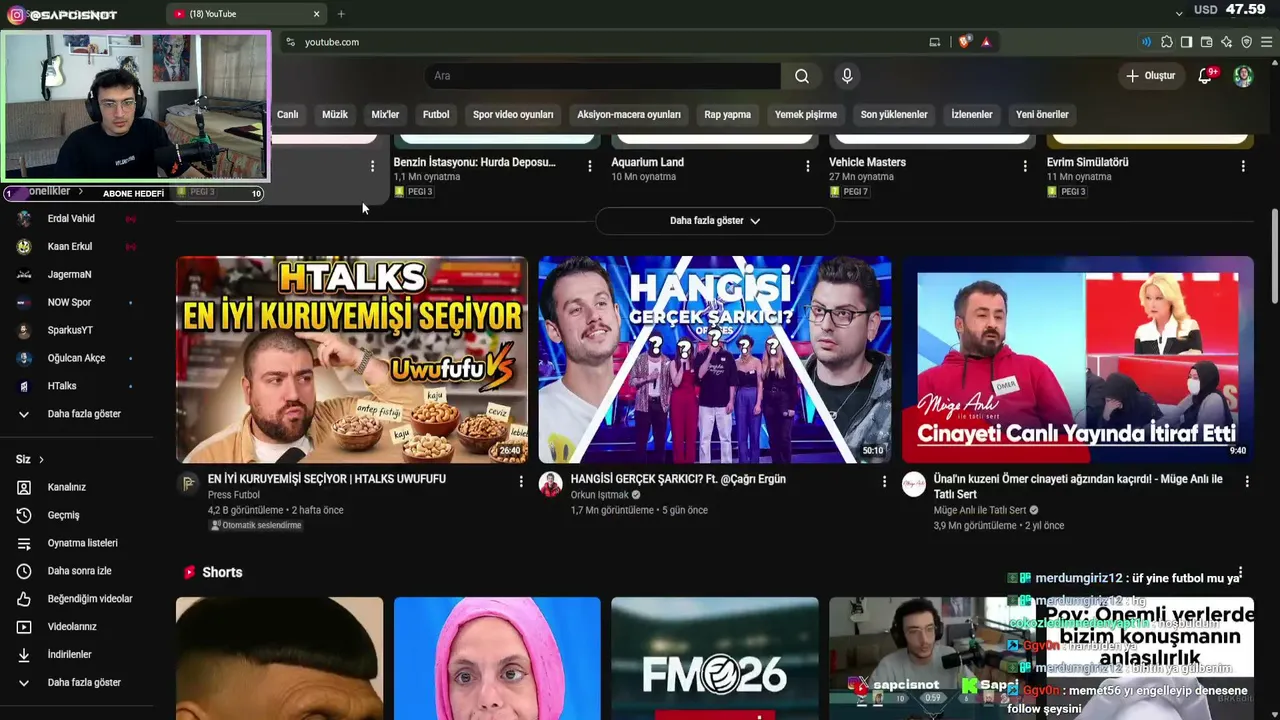Open the FM26 Shorts thumbnail
Image resolution: width=1280 pixels, height=720 pixels.
click(x=715, y=658)
